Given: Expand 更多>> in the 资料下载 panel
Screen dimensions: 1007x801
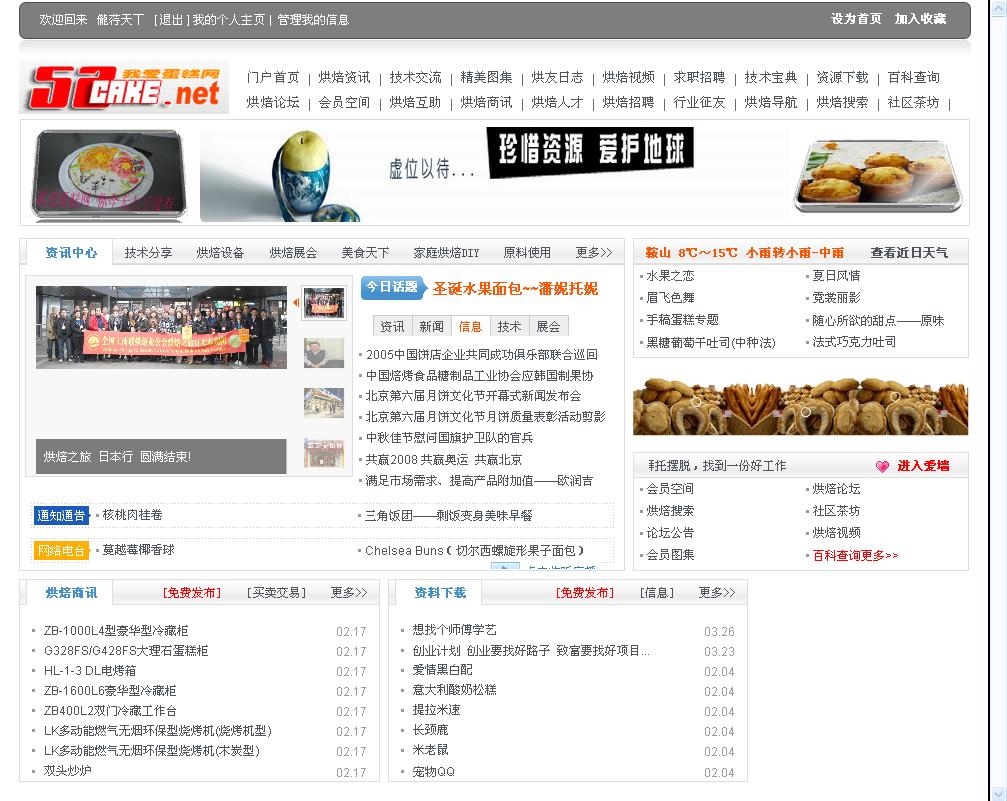Looking at the screenshot, I should pyautogui.click(x=717, y=592).
